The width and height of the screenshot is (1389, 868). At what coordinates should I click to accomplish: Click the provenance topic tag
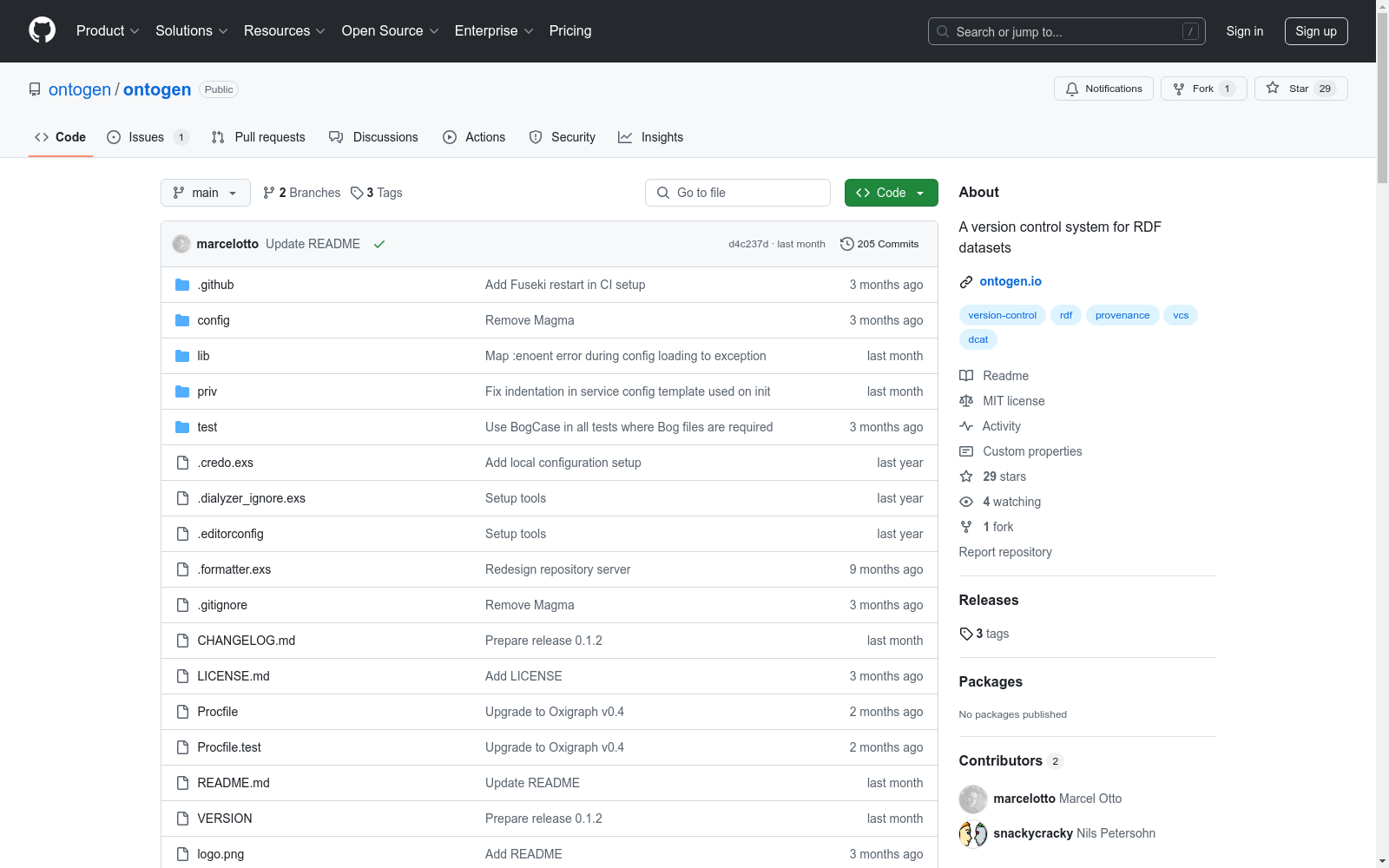coord(1122,315)
